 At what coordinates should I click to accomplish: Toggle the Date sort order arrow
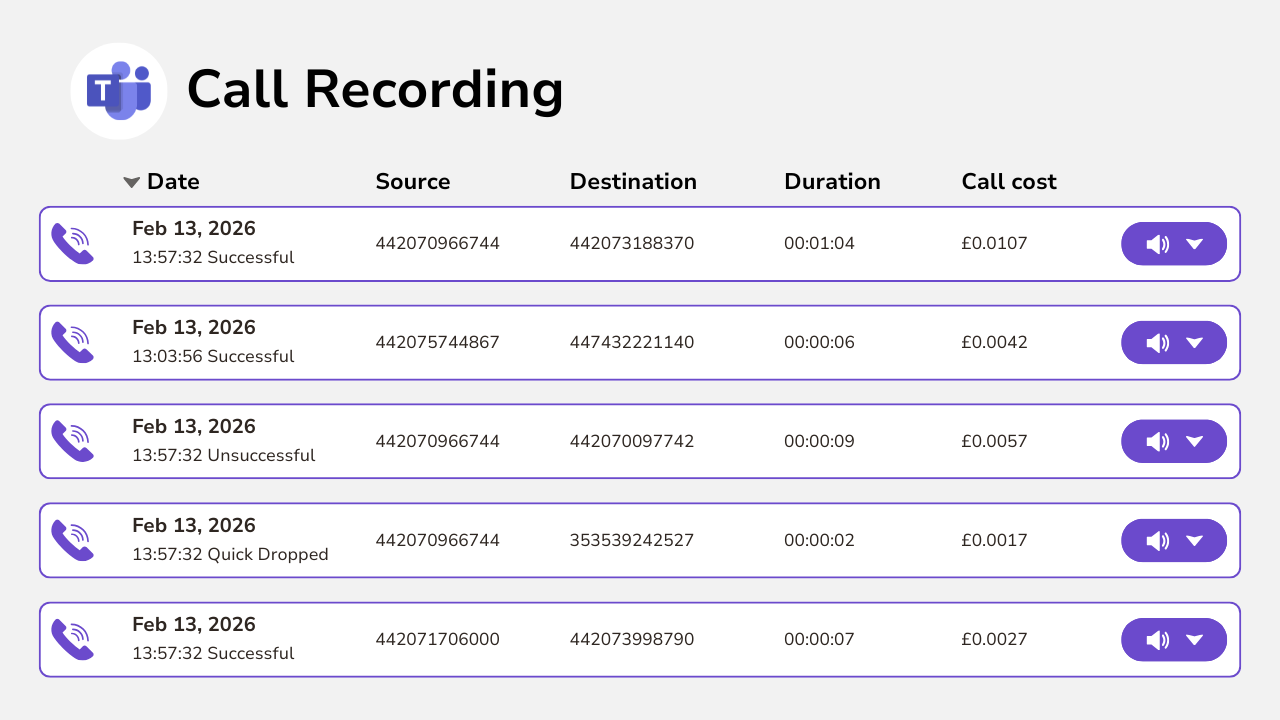[x=130, y=182]
